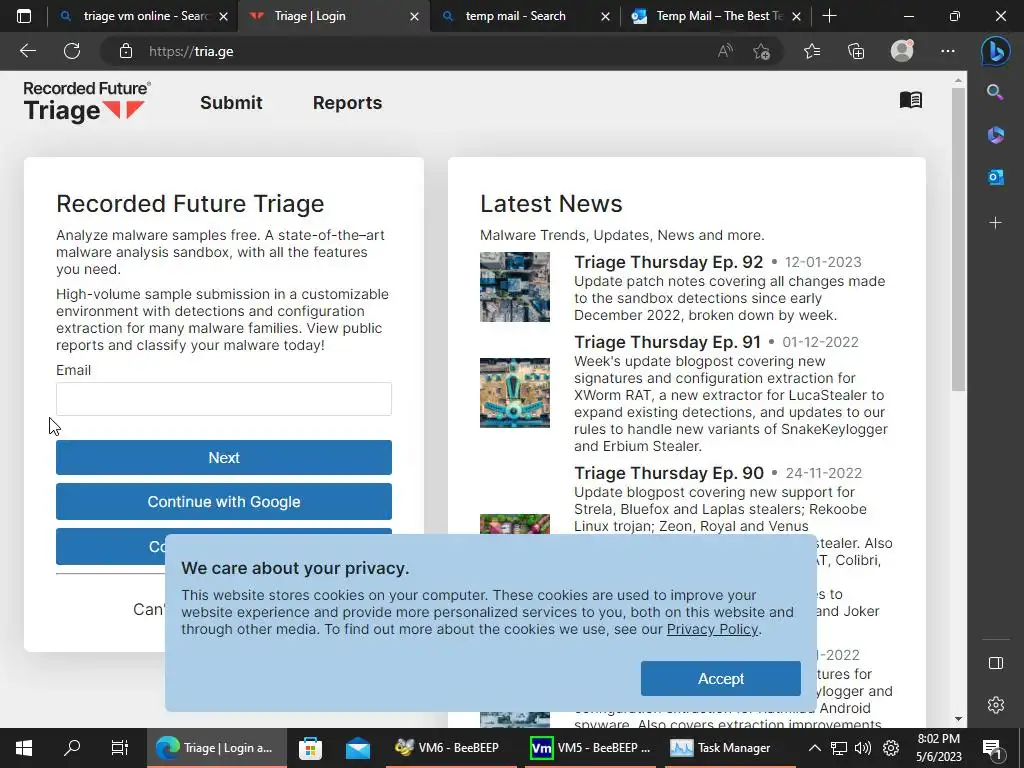Toggle the sidebar hide panel icon
The image size is (1024, 768).
click(995, 663)
